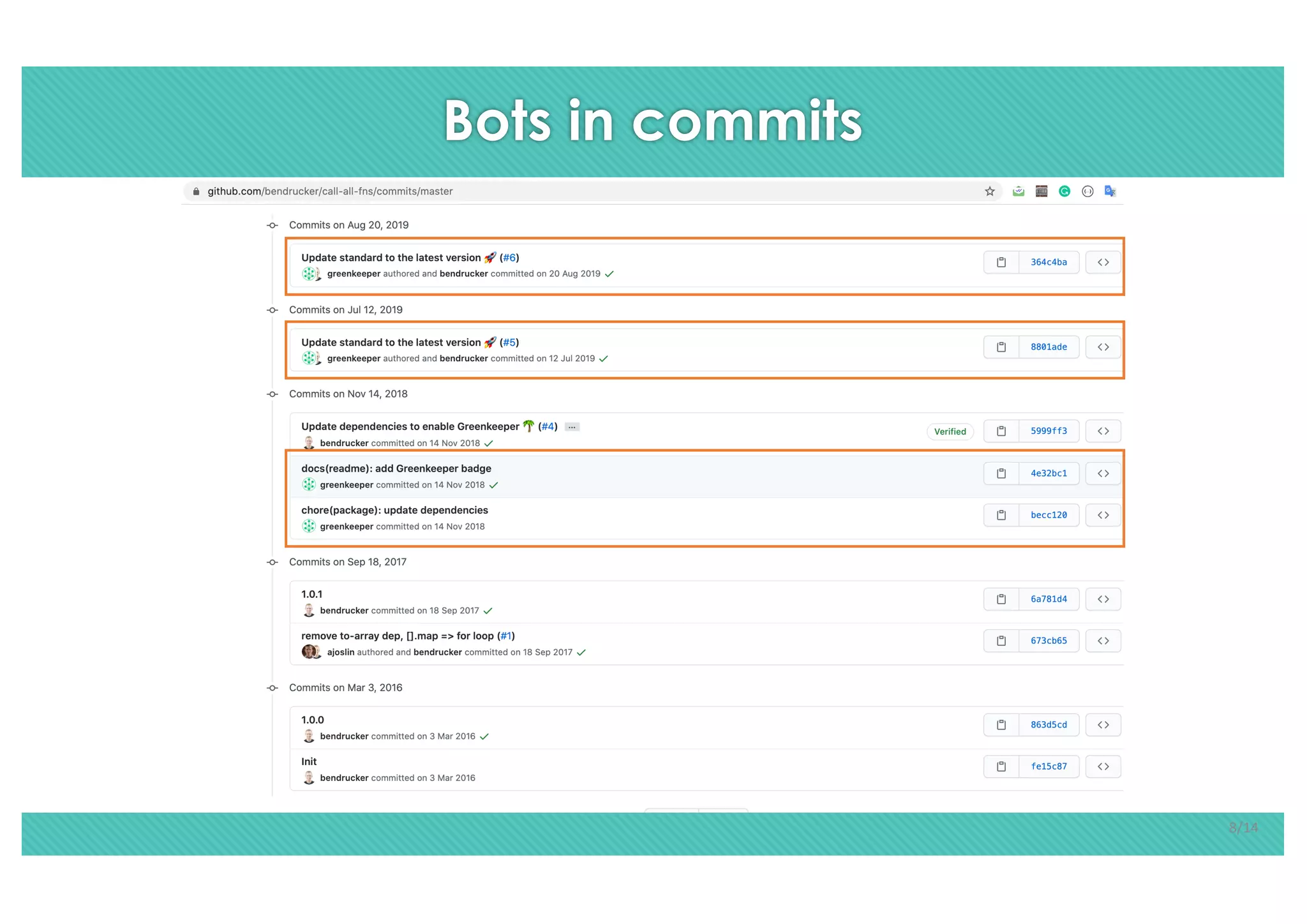Open the '1.0.1' commit title
Screen dimensions: 1307x924
pos(311,594)
